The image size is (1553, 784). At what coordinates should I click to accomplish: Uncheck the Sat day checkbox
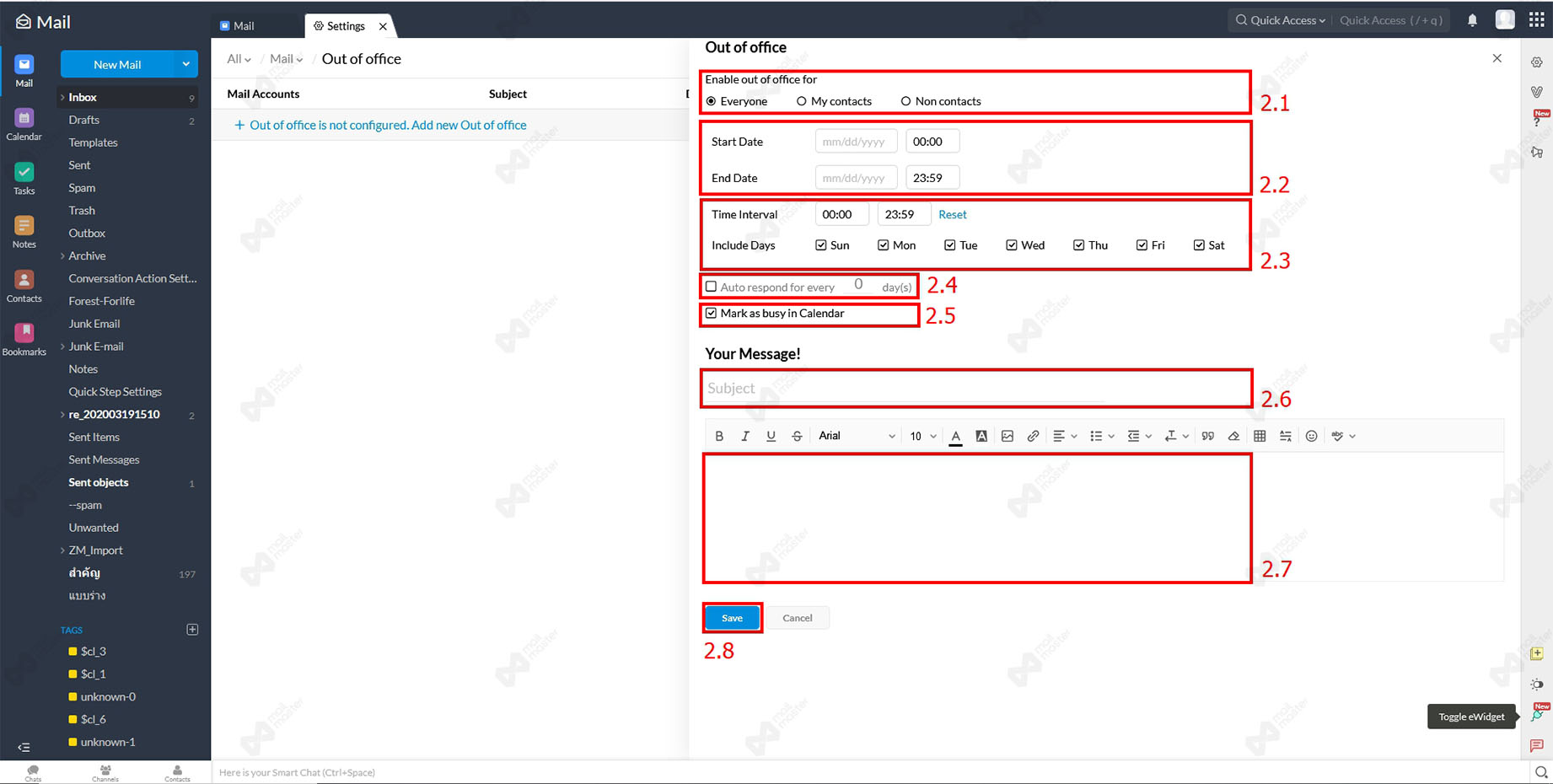click(x=1199, y=245)
